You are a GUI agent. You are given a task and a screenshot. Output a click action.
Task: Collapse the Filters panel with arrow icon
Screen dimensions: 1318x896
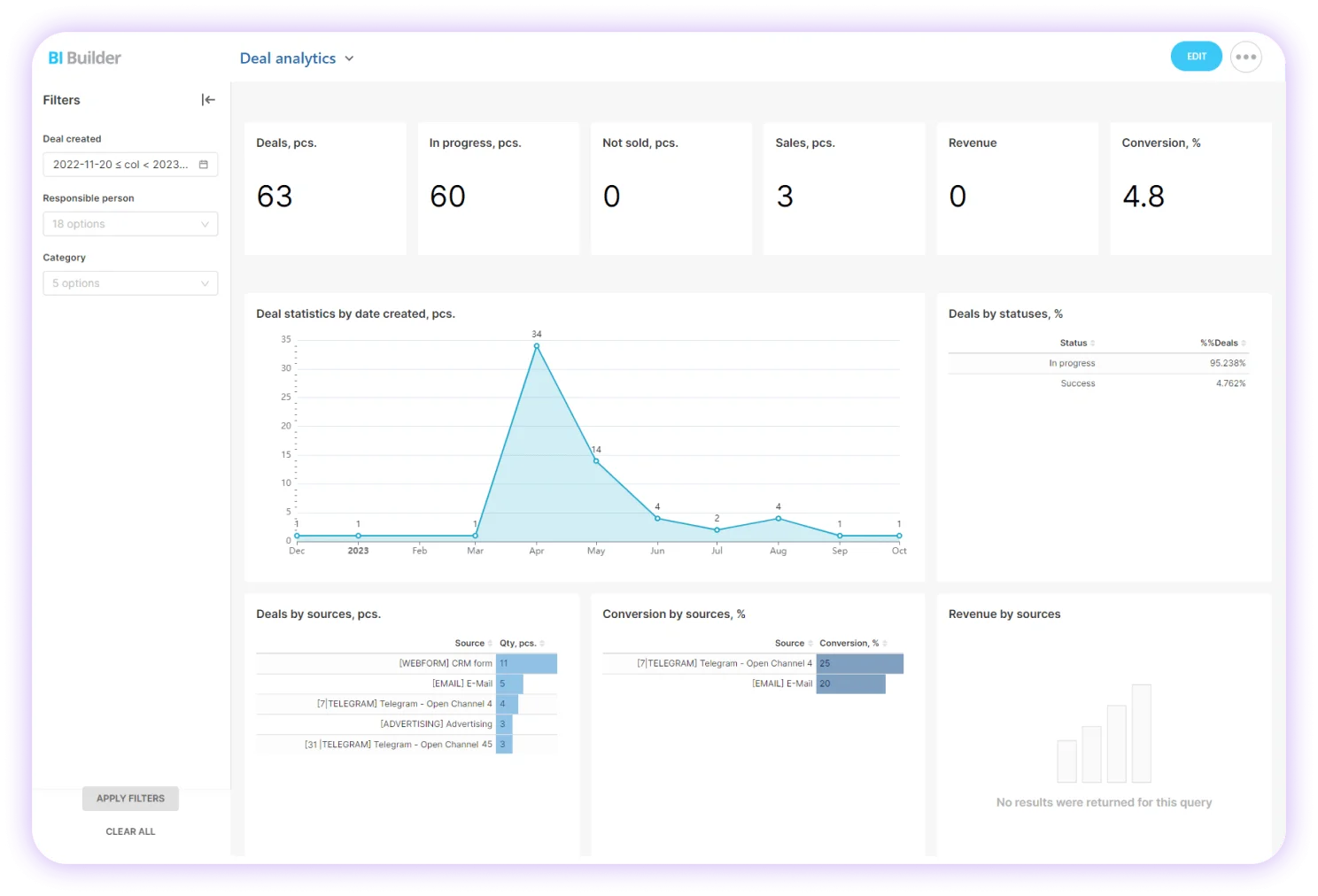point(208,100)
